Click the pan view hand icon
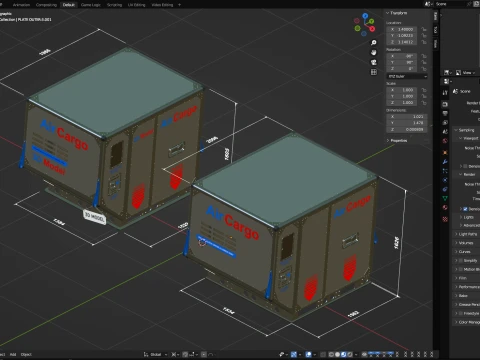 click(x=374, y=52)
